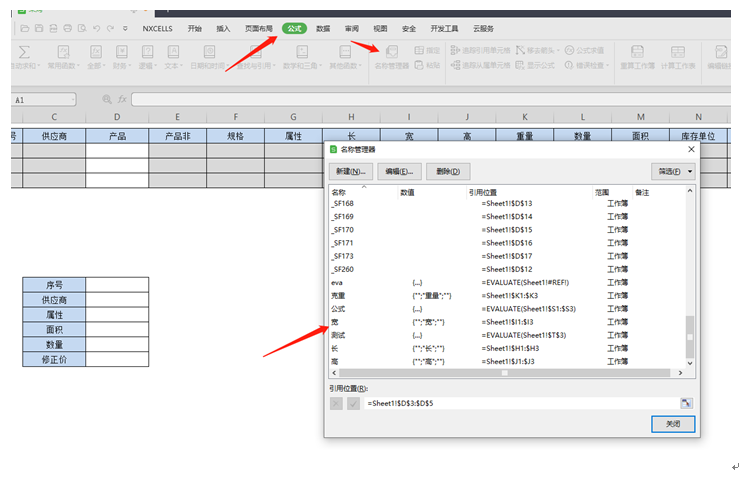Image resolution: width=754 pixels, height=482 pixels.
Task: Click the reference field containing =Sheet1!$D$3:$D$5
Action: [520, 402]
